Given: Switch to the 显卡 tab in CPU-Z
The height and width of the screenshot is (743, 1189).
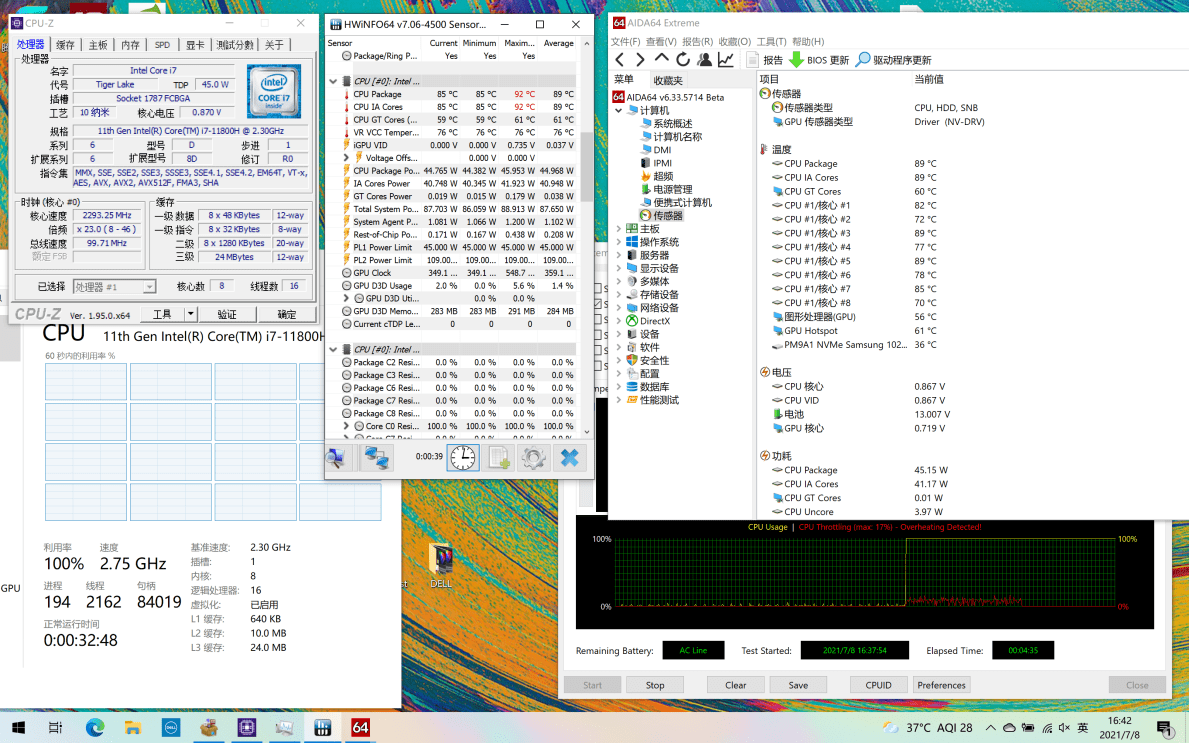Looking at the screenshot, I should (195, 45).
